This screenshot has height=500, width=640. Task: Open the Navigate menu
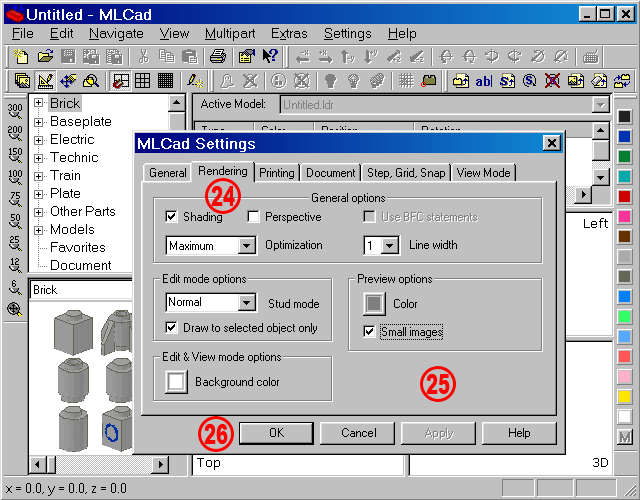pyautogui.click(x=116, y=33)
